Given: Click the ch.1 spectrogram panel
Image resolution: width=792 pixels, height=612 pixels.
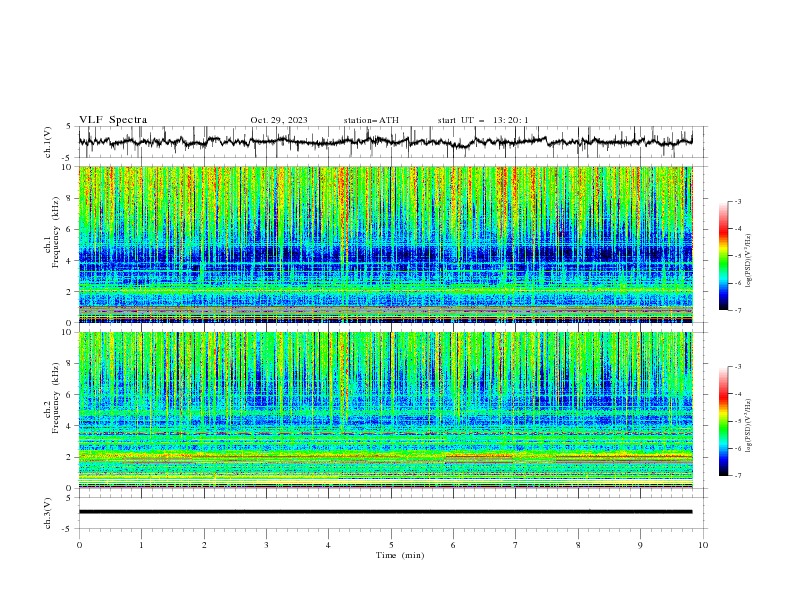Looking at the screenshot, I should (385, 244).
